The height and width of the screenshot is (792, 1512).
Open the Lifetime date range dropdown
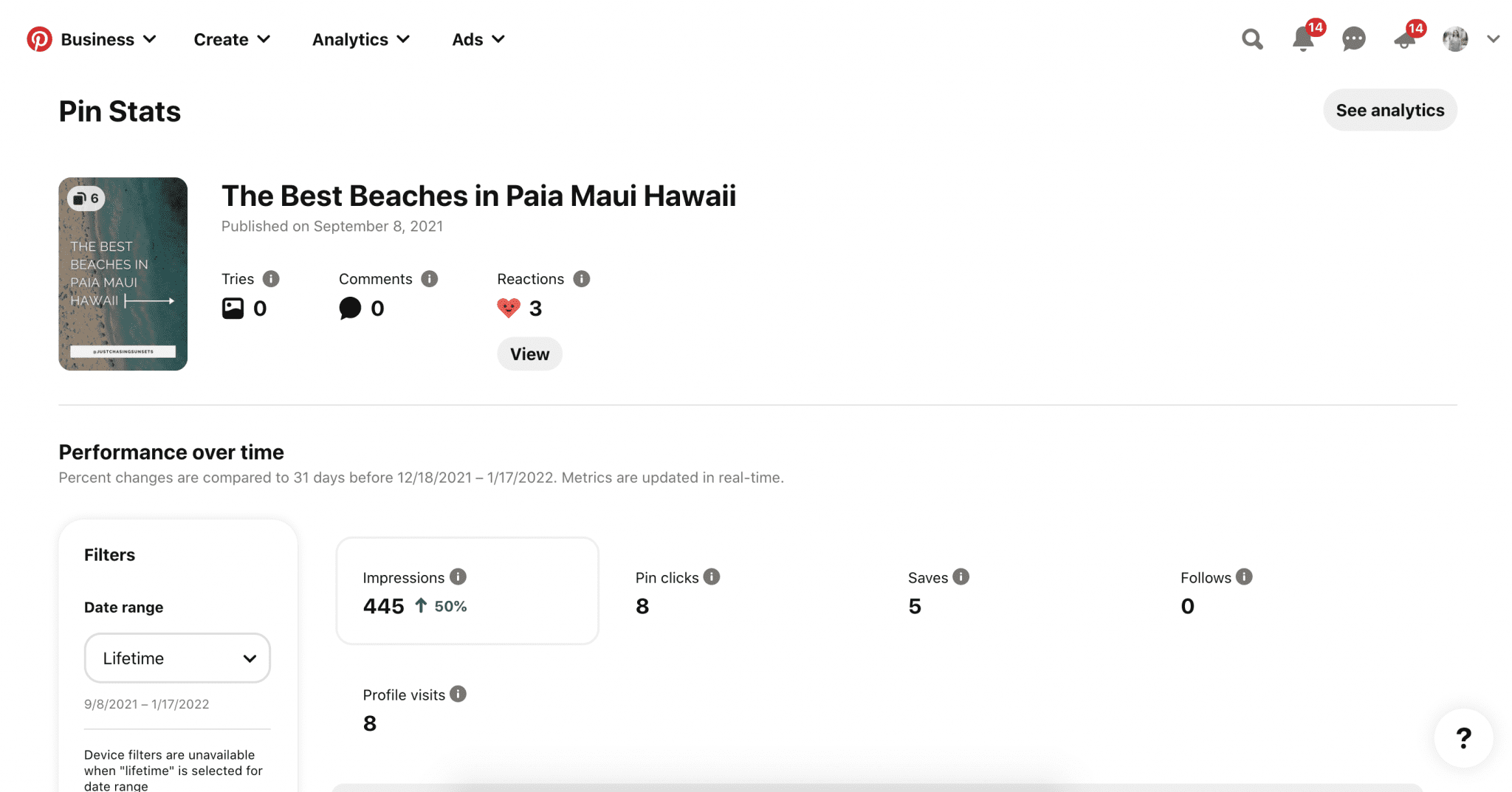[176, 658]
